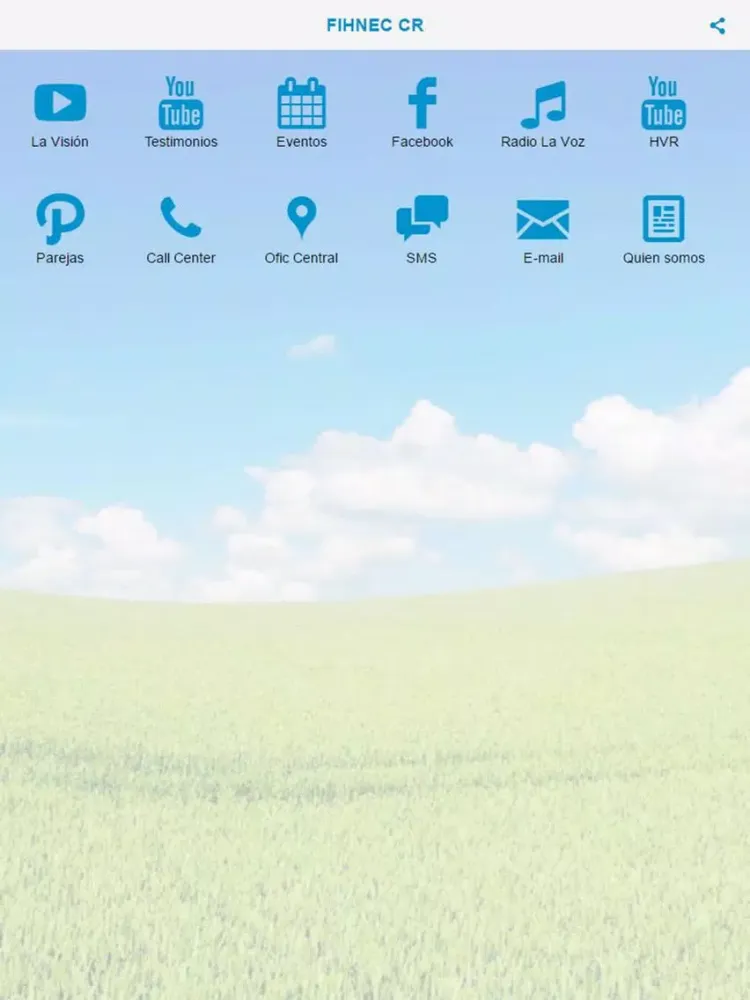Open the La Visión video icon
The height and width of the screenshot is (1000, 750).
pyautogui.click(x=60, y=103)
